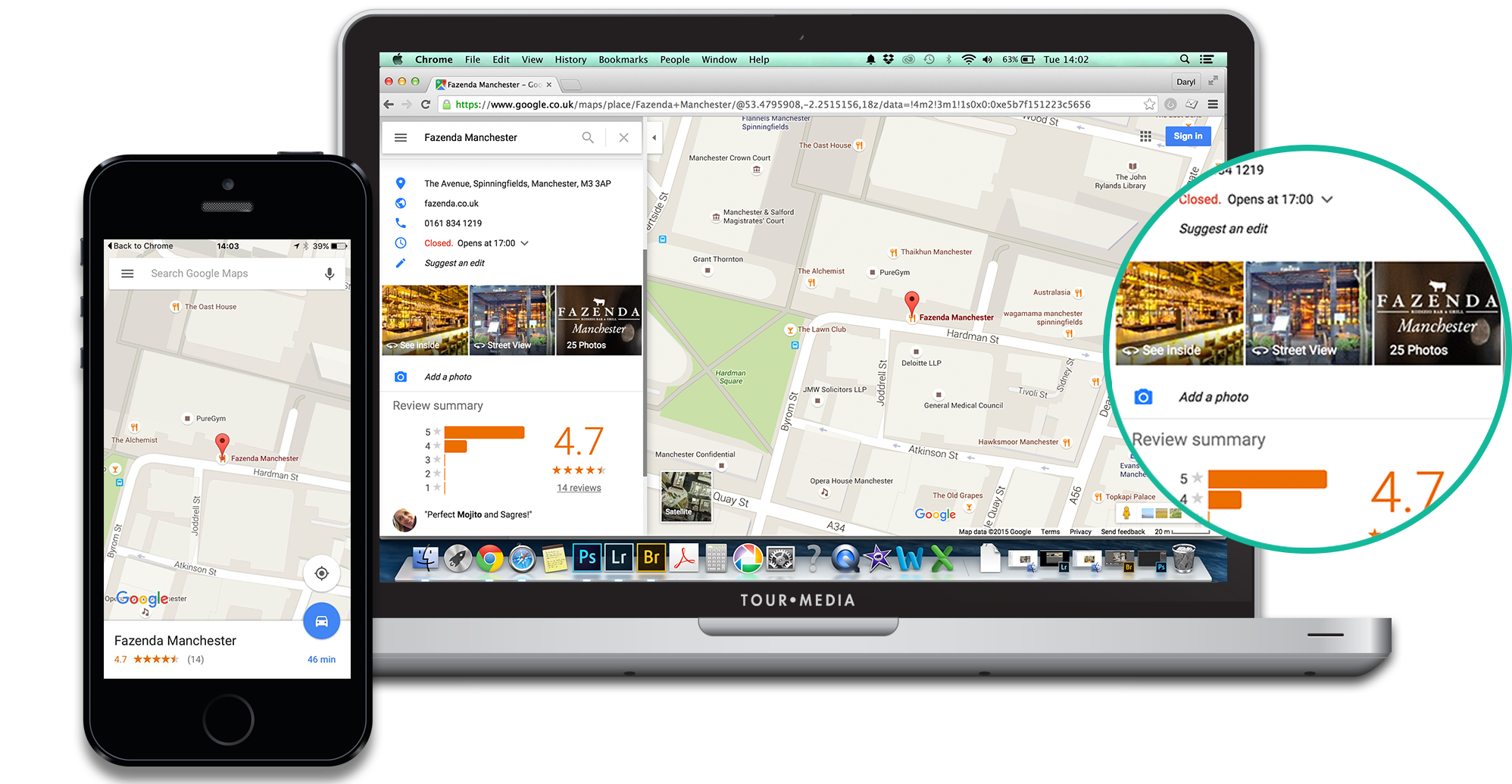Open Launchpad rocket icon in the dock
The image size is (1512, 784).
click(458, 560)
